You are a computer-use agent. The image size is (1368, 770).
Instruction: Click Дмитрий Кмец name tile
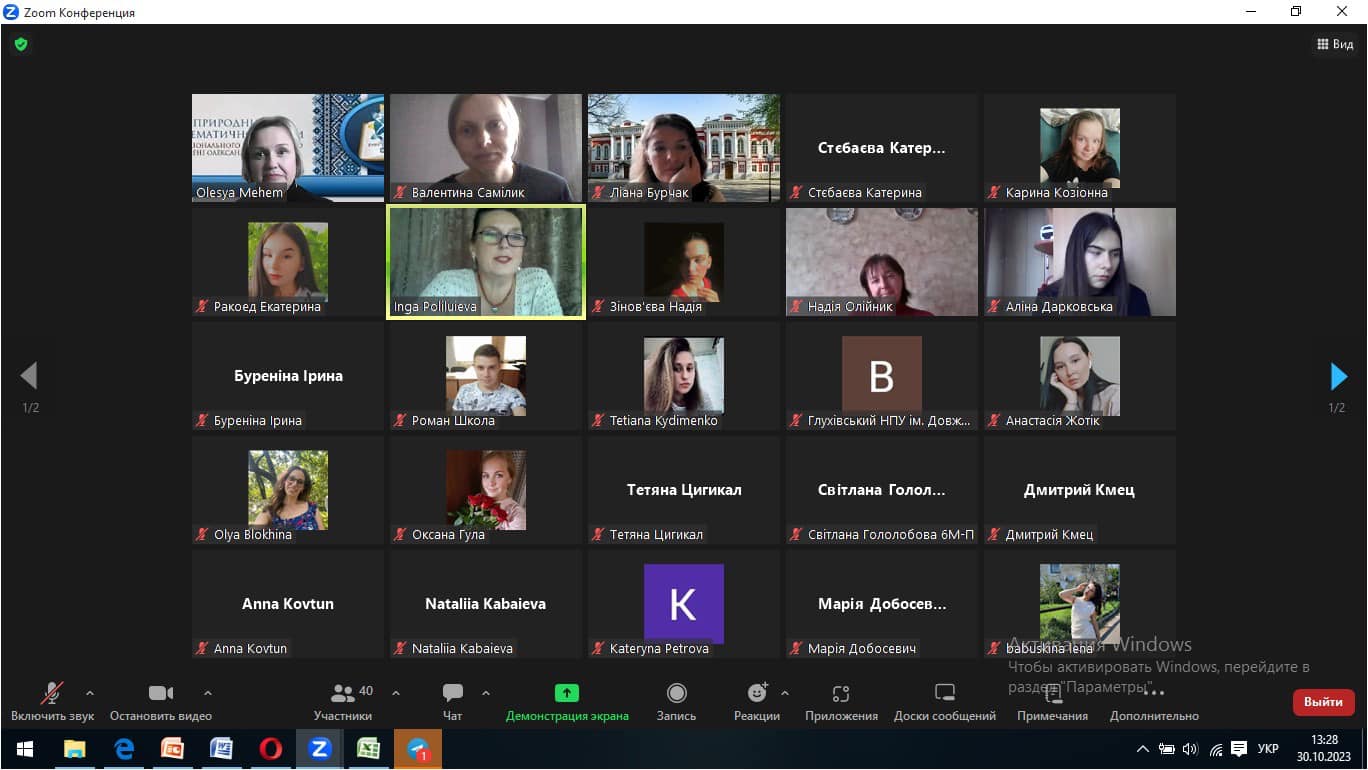pyautogui.click(x=1080, y=490)
